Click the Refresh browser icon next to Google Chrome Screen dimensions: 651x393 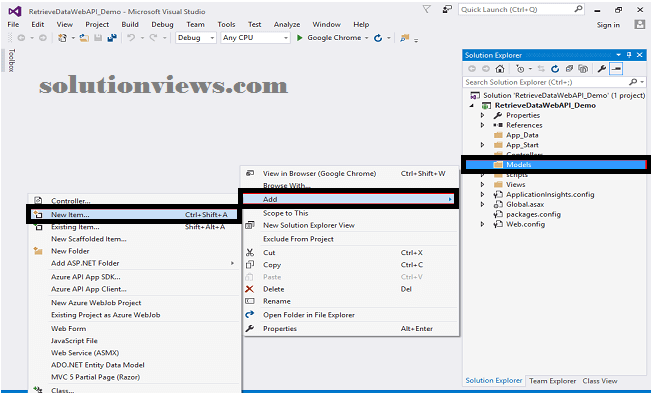click(x=378, y=38)
